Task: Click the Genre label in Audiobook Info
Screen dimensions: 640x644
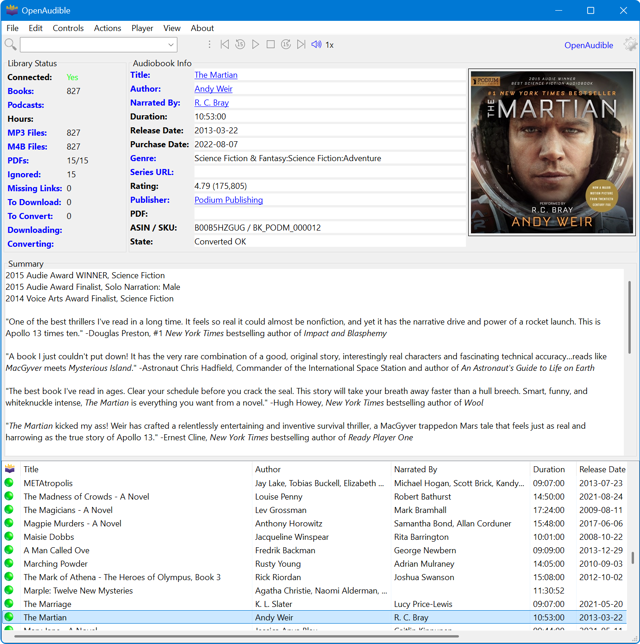Action: click(143, 158)
